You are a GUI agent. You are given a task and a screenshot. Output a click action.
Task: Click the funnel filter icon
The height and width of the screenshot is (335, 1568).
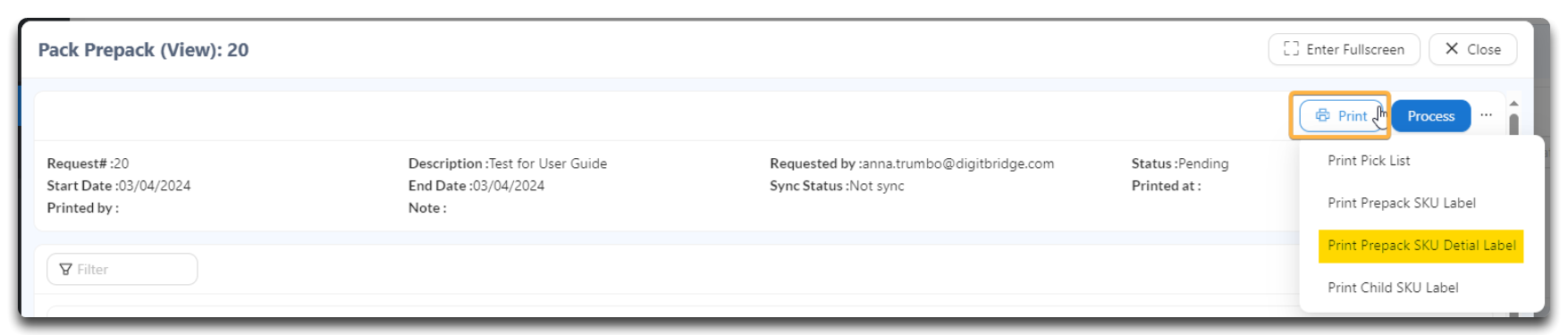pos(65,269)
